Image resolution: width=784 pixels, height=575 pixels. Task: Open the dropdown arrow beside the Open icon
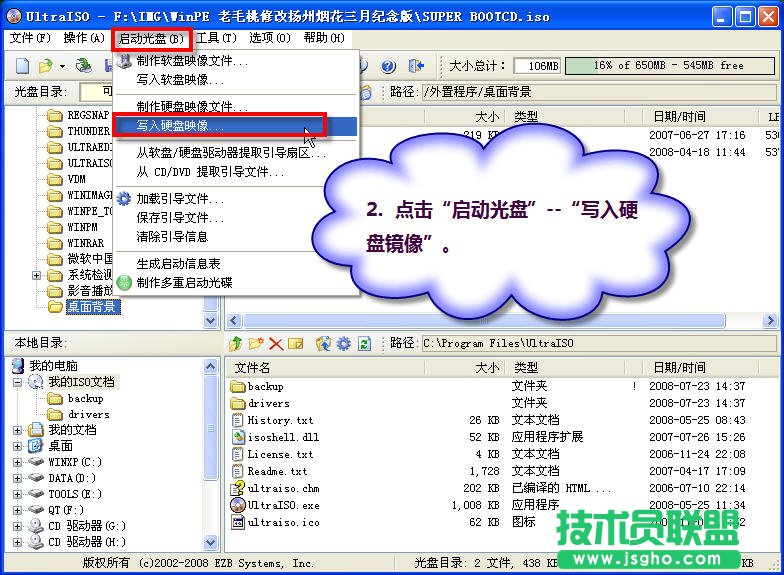tap(61, 67)
